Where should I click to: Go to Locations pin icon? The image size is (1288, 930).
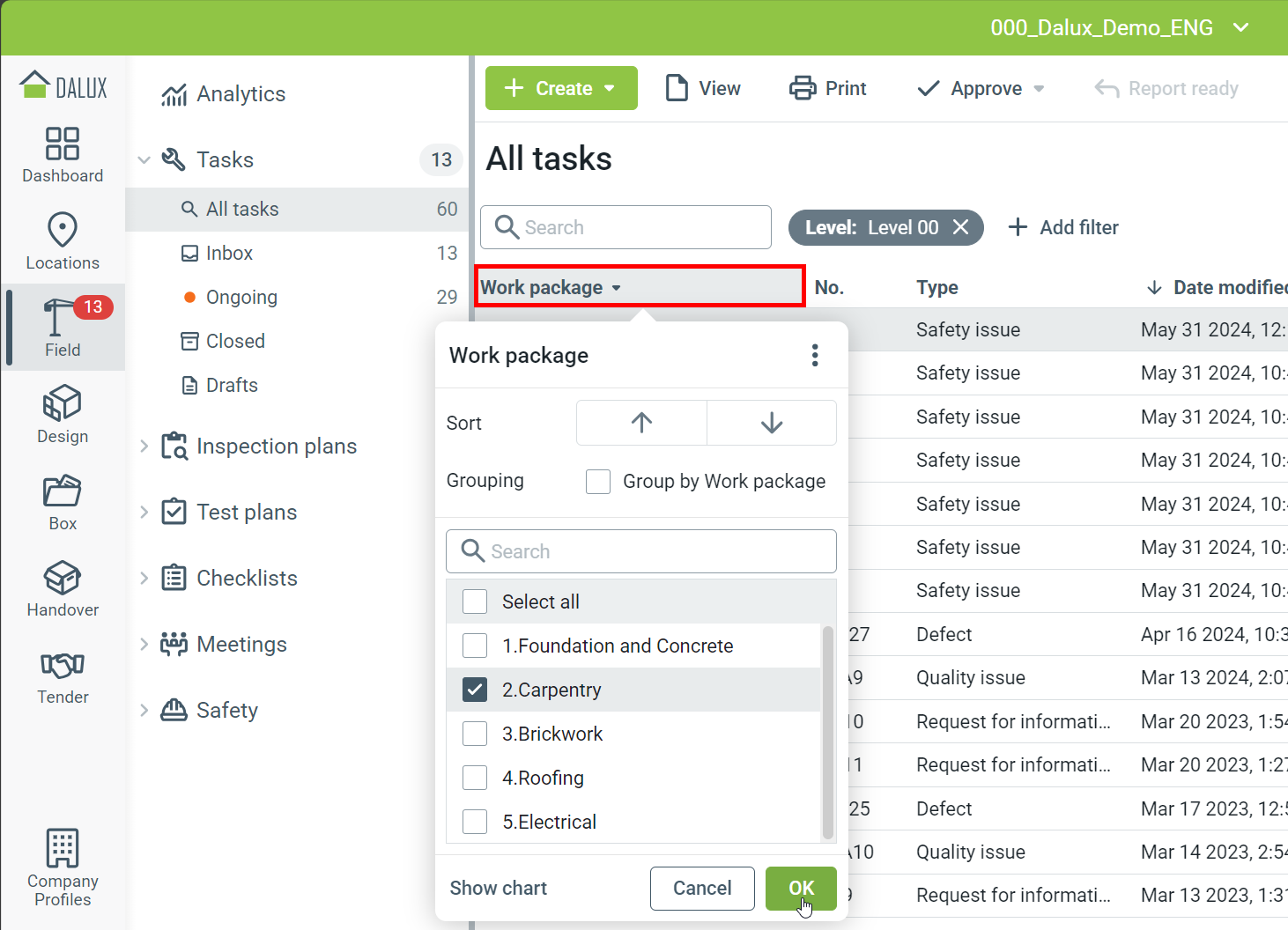(63, 231)
